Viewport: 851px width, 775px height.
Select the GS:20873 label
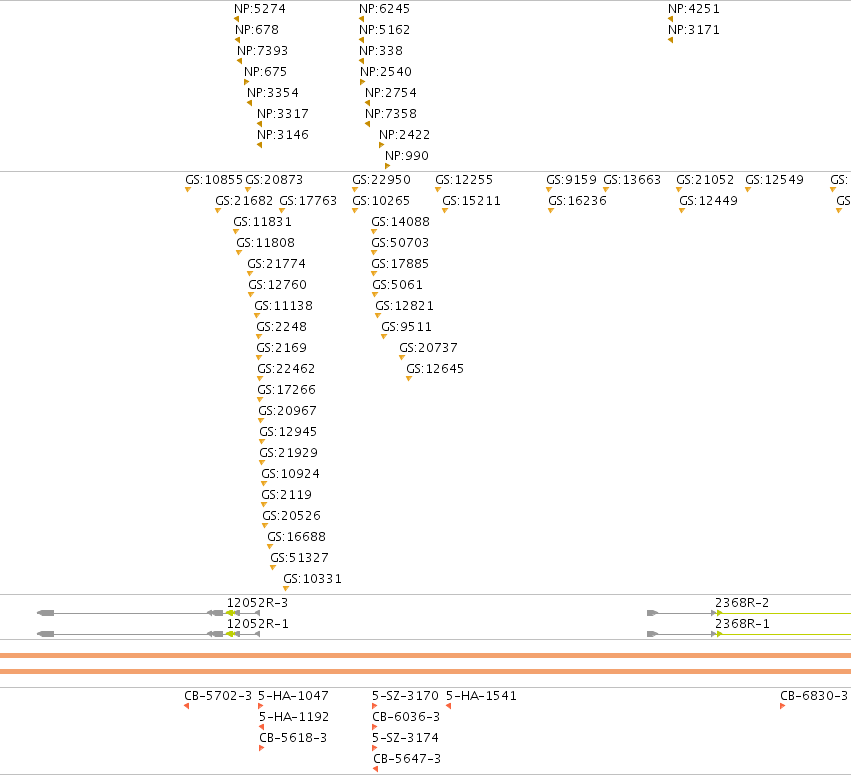click(274, 180)
